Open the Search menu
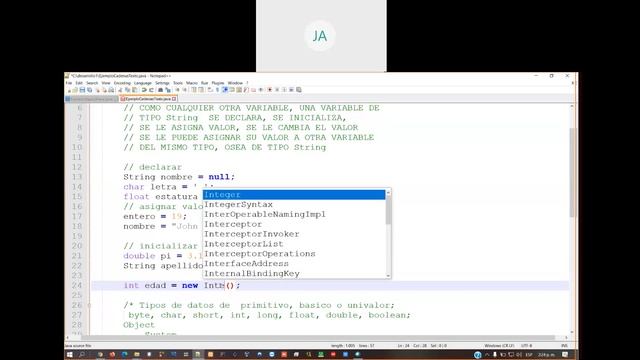640x360 pixels. [x=92, y=83]
